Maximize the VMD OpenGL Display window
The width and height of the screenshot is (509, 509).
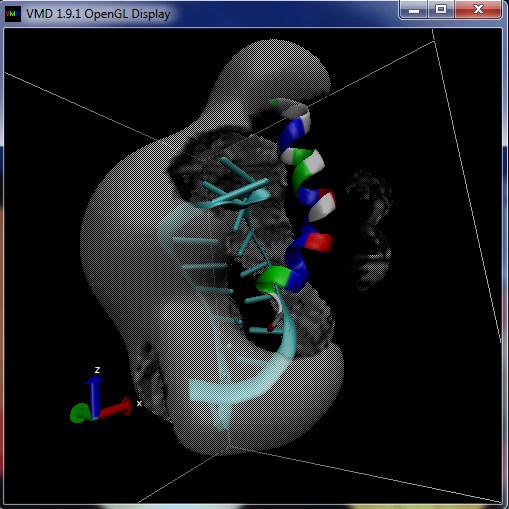441,9
